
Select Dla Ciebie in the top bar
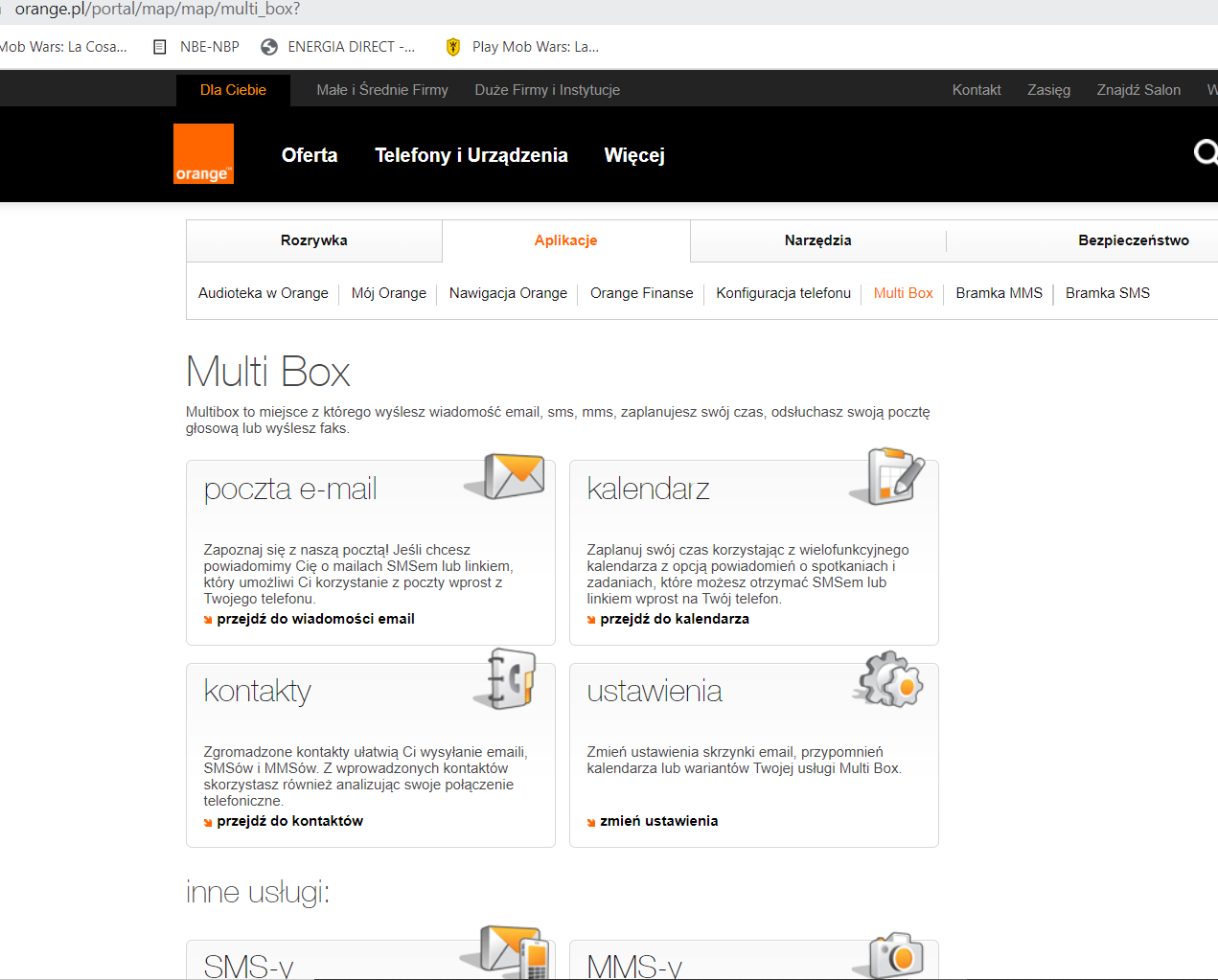click(x=232, y=89)
